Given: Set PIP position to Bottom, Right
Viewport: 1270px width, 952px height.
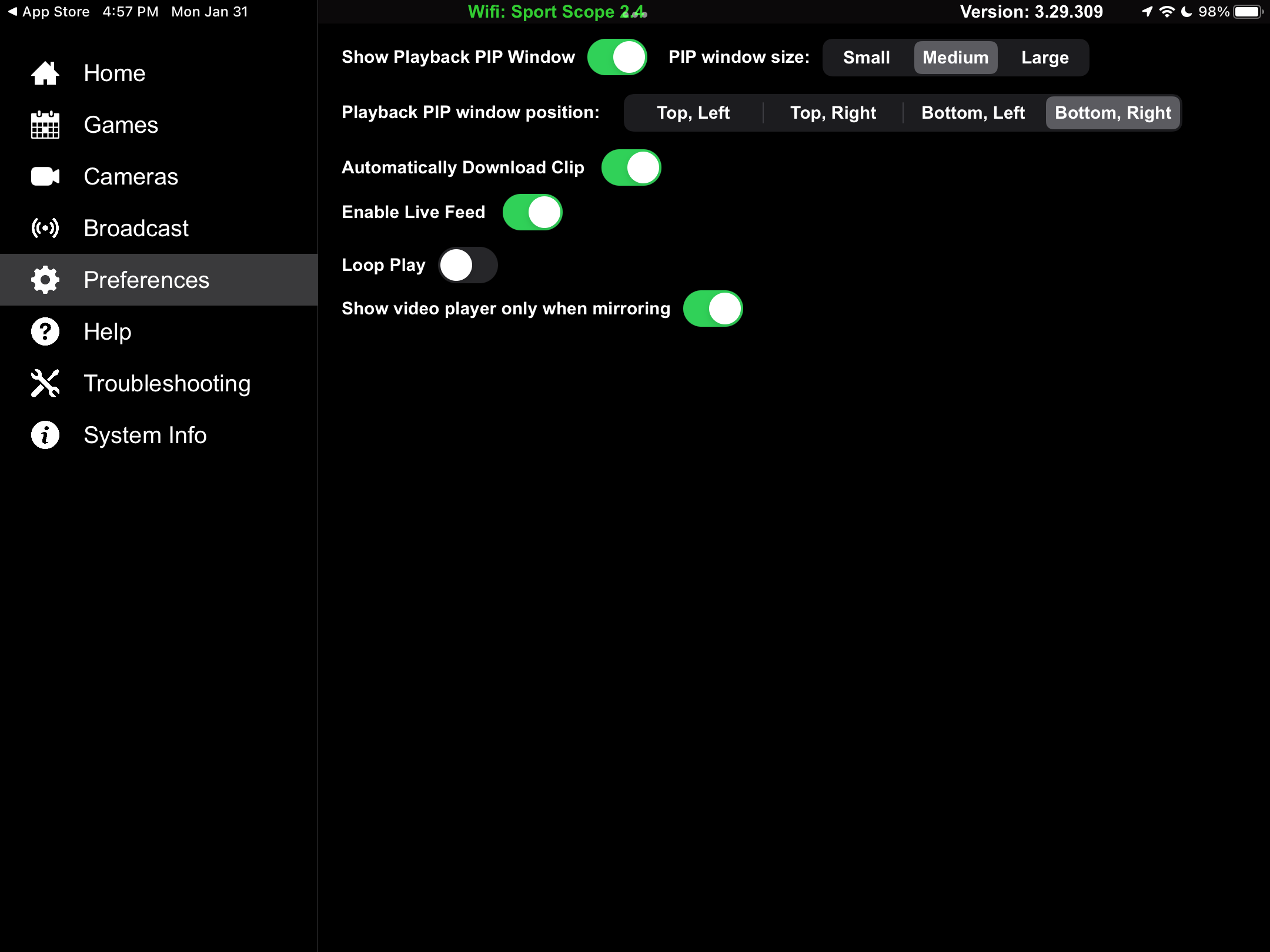Looking at the screenshot, I should [x=1113, y=113].
